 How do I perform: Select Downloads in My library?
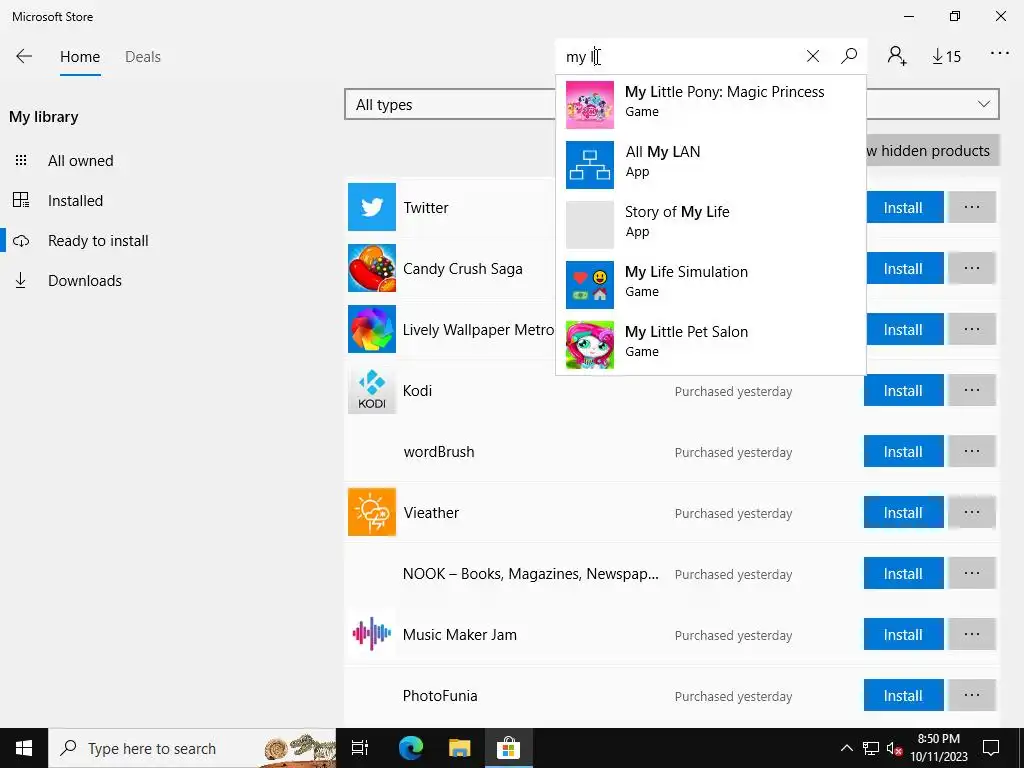85,281
